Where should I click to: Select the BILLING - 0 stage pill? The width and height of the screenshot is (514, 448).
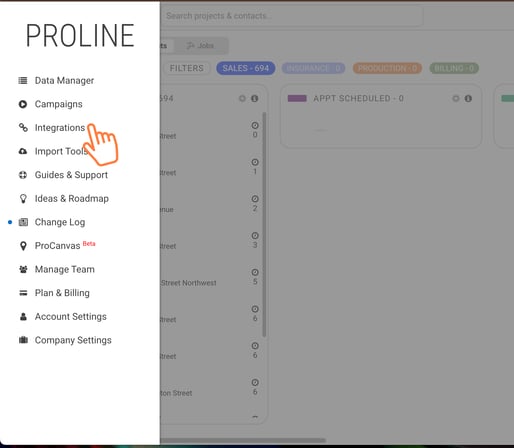(x=454, y=68)
